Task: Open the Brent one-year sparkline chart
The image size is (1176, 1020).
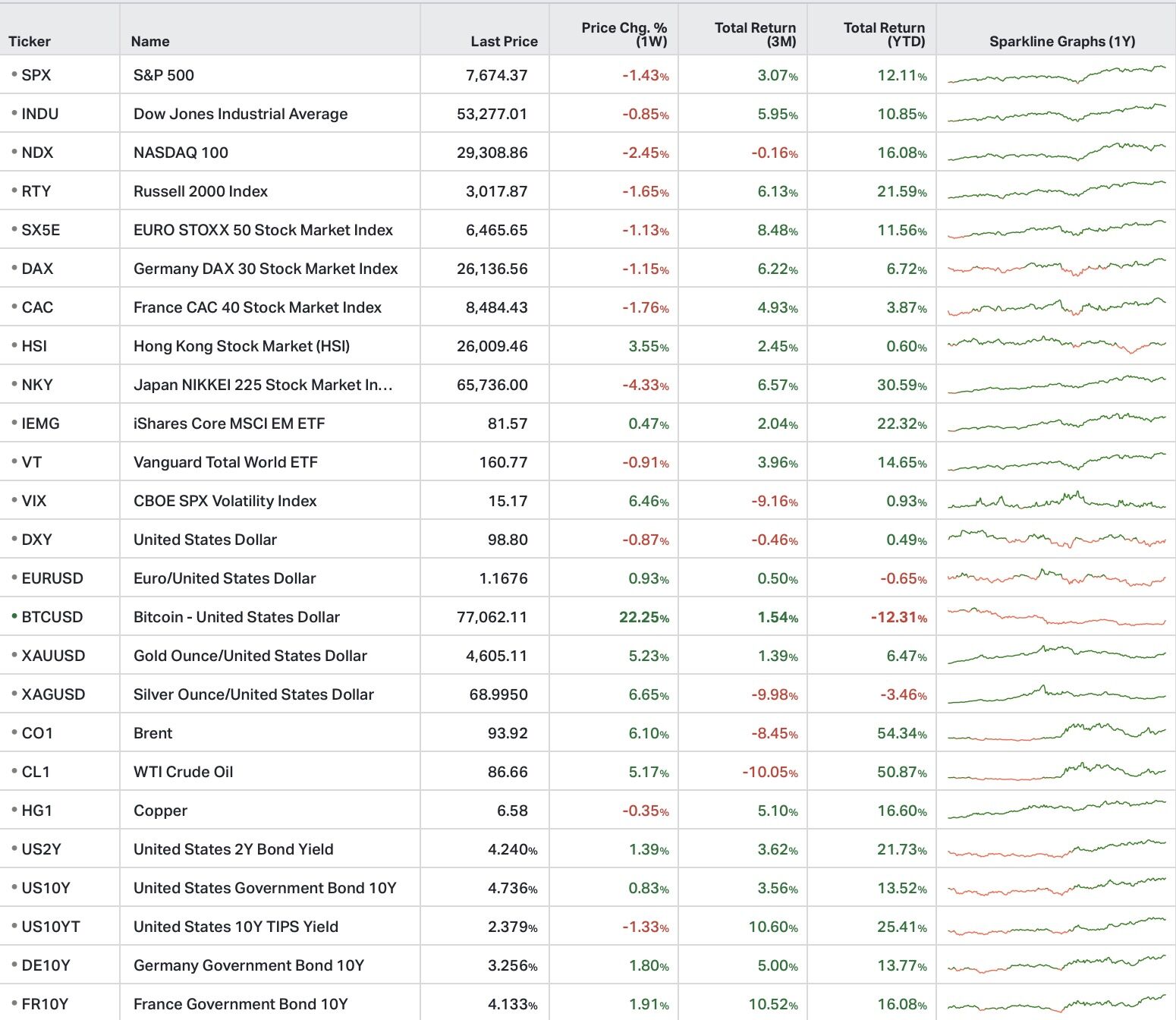Action: (1056, 732)
